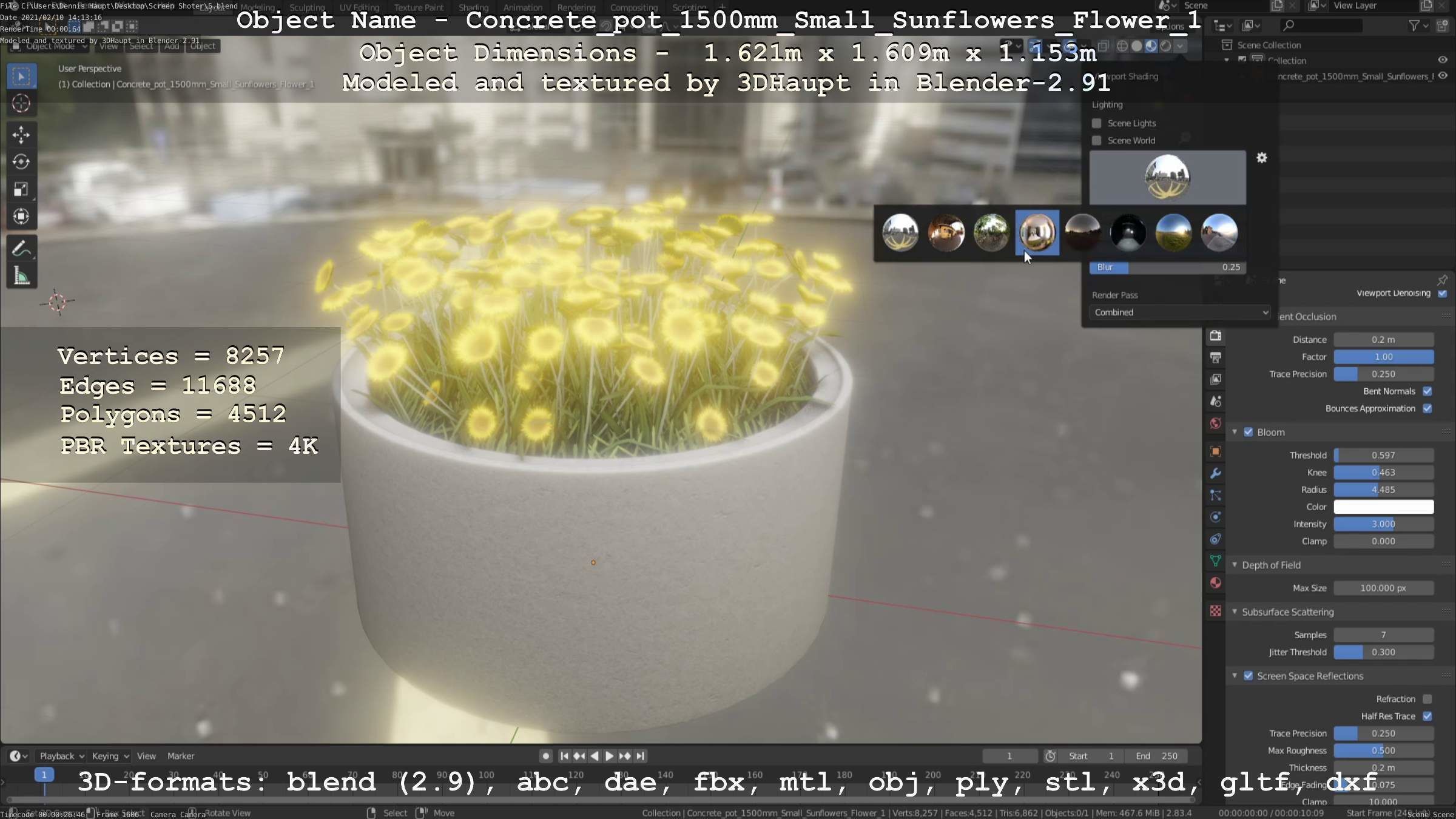
Task: Open Physics properties tab icon
Action: pyautogui.click(x=1215, y=517)
